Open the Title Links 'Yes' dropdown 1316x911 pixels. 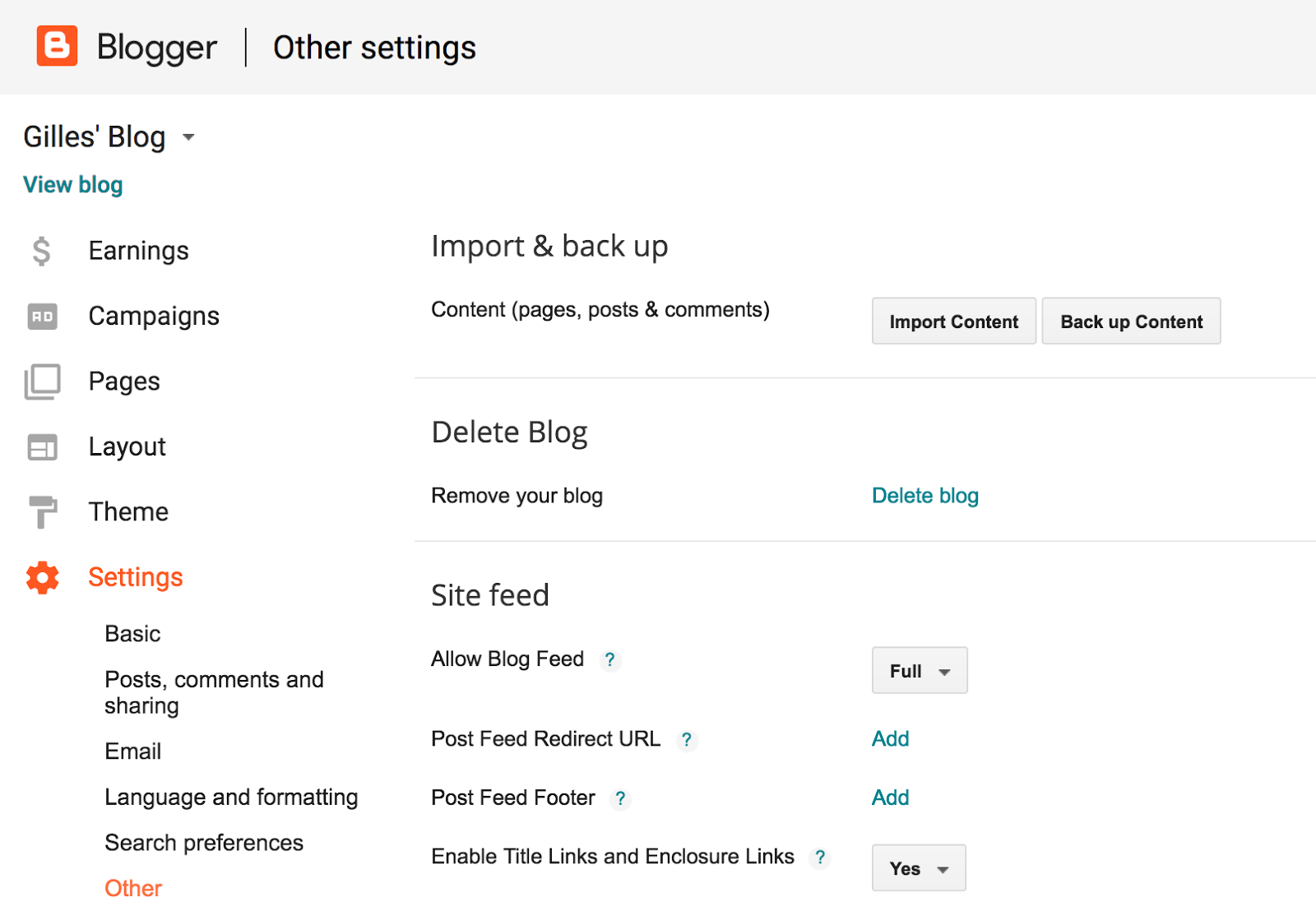pyautogui.click(x=919, y=868)
